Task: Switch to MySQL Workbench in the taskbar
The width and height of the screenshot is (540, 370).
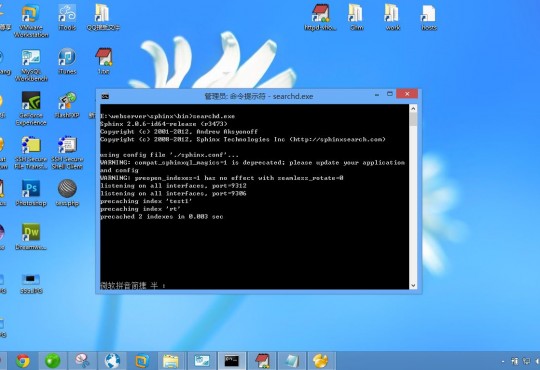Action: click(202, 361)
